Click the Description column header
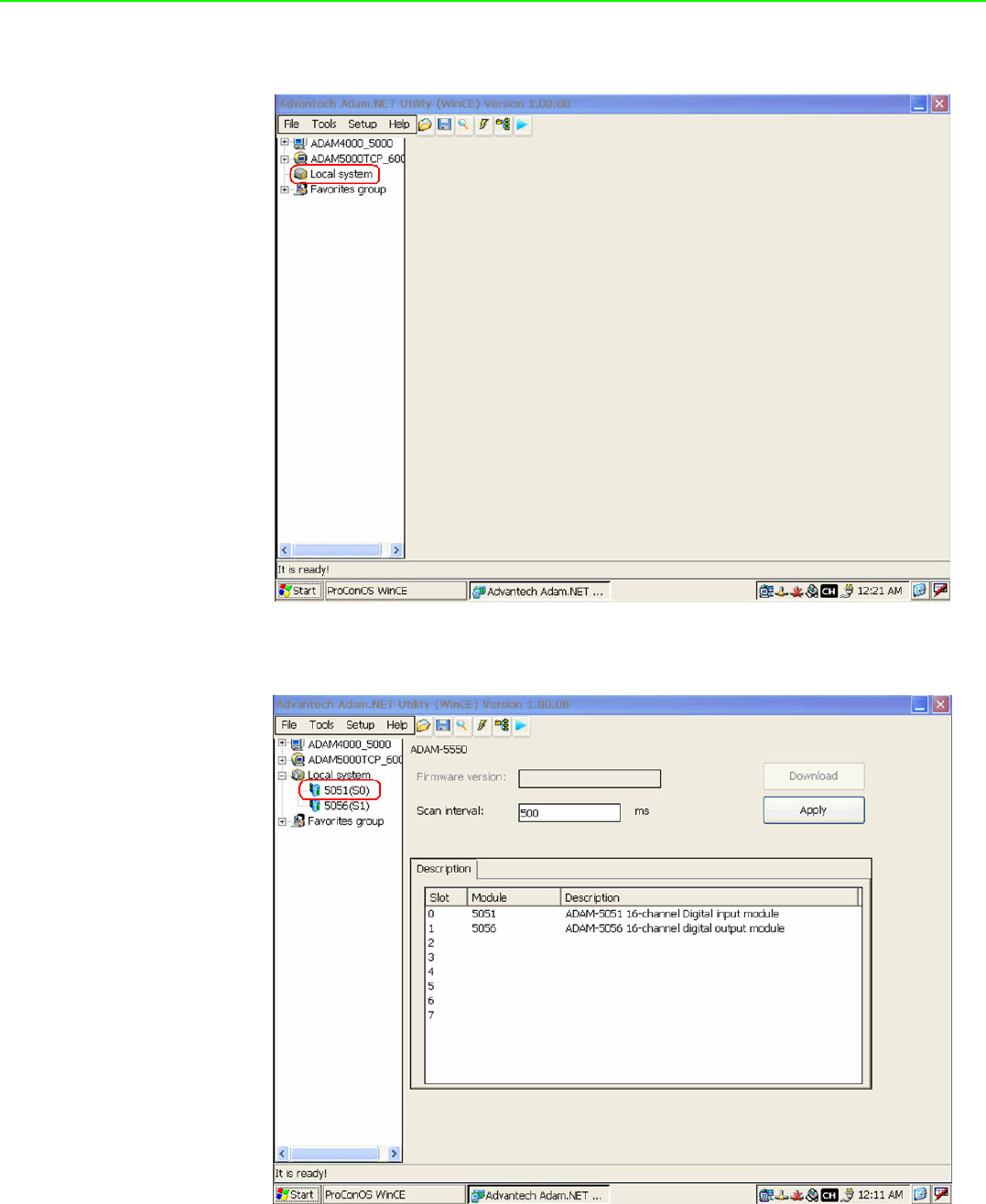986x1204 pixels. [710, 897]
